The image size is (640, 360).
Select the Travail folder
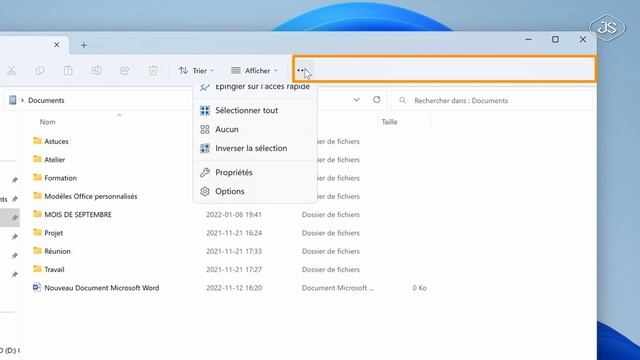point(54,269)
